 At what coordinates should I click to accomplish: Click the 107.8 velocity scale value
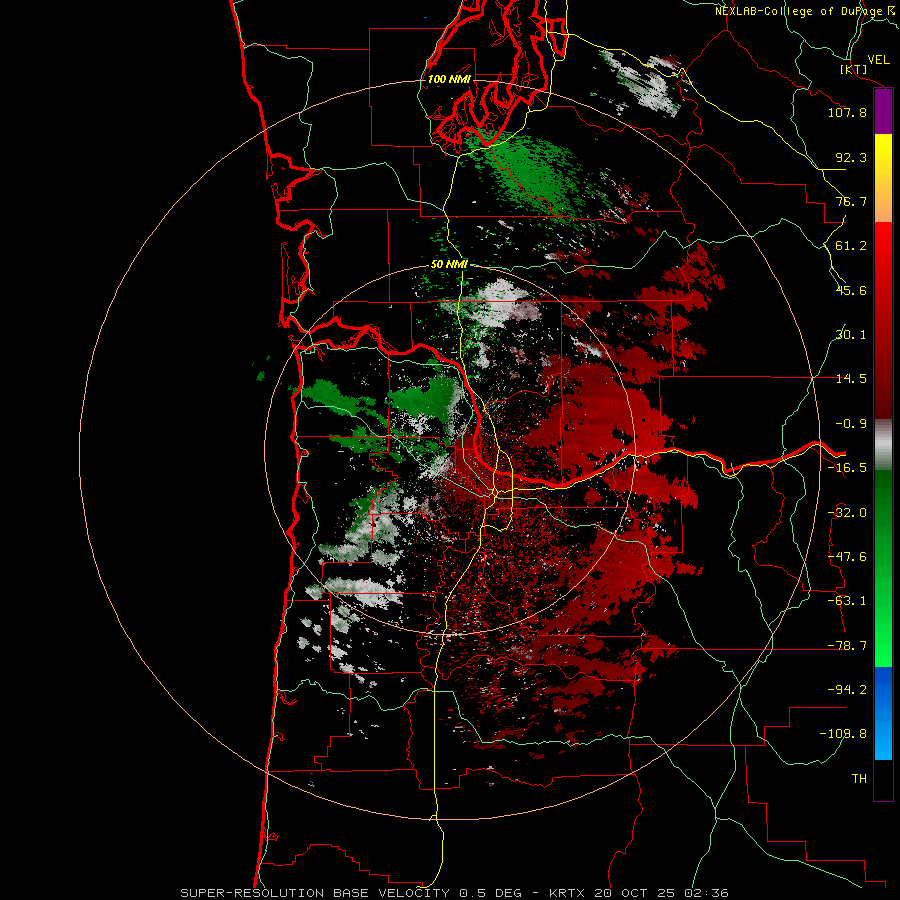(x=847, y=112)
